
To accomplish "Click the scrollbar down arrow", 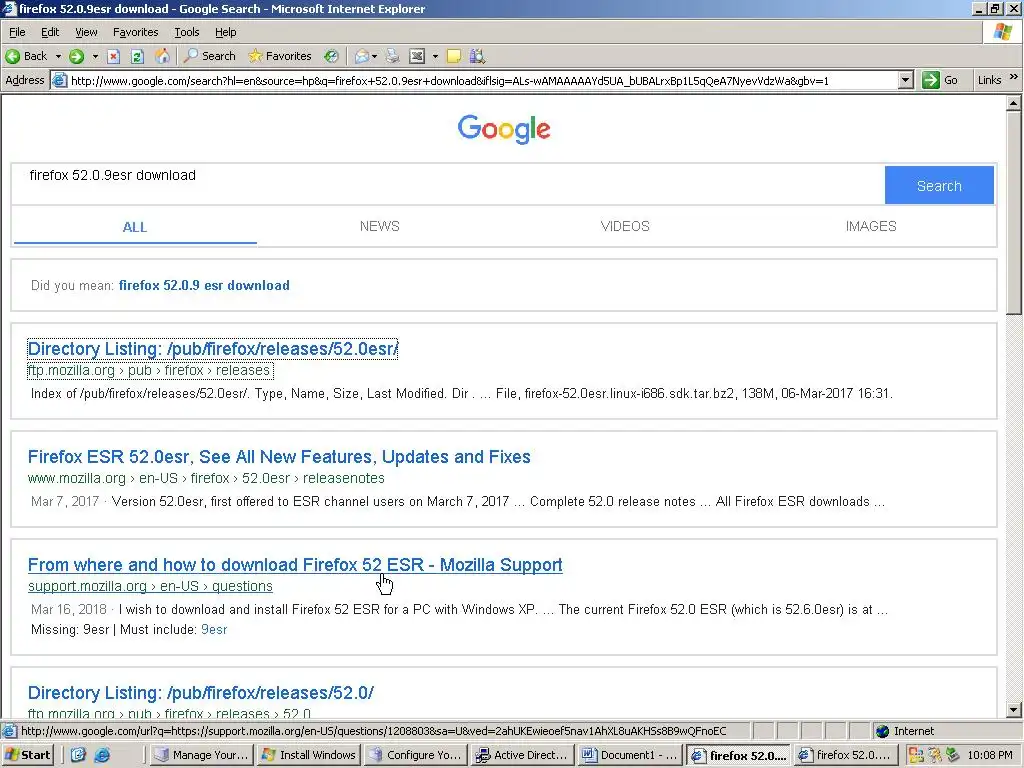I will coord(1013,710).
